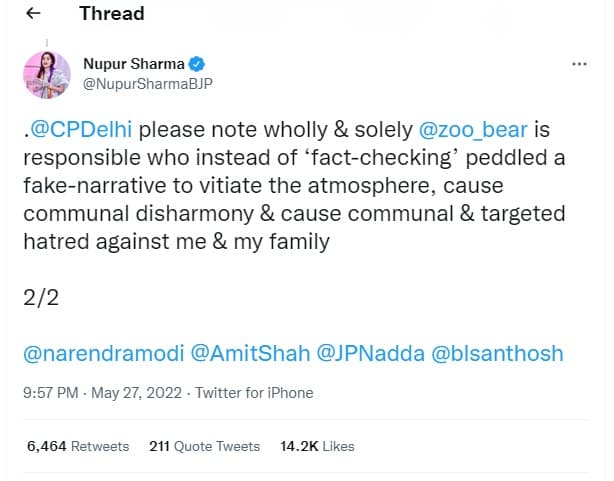The image size is (614, 481).
Task: Open the @blsanthosh mention
Action: 497,353
